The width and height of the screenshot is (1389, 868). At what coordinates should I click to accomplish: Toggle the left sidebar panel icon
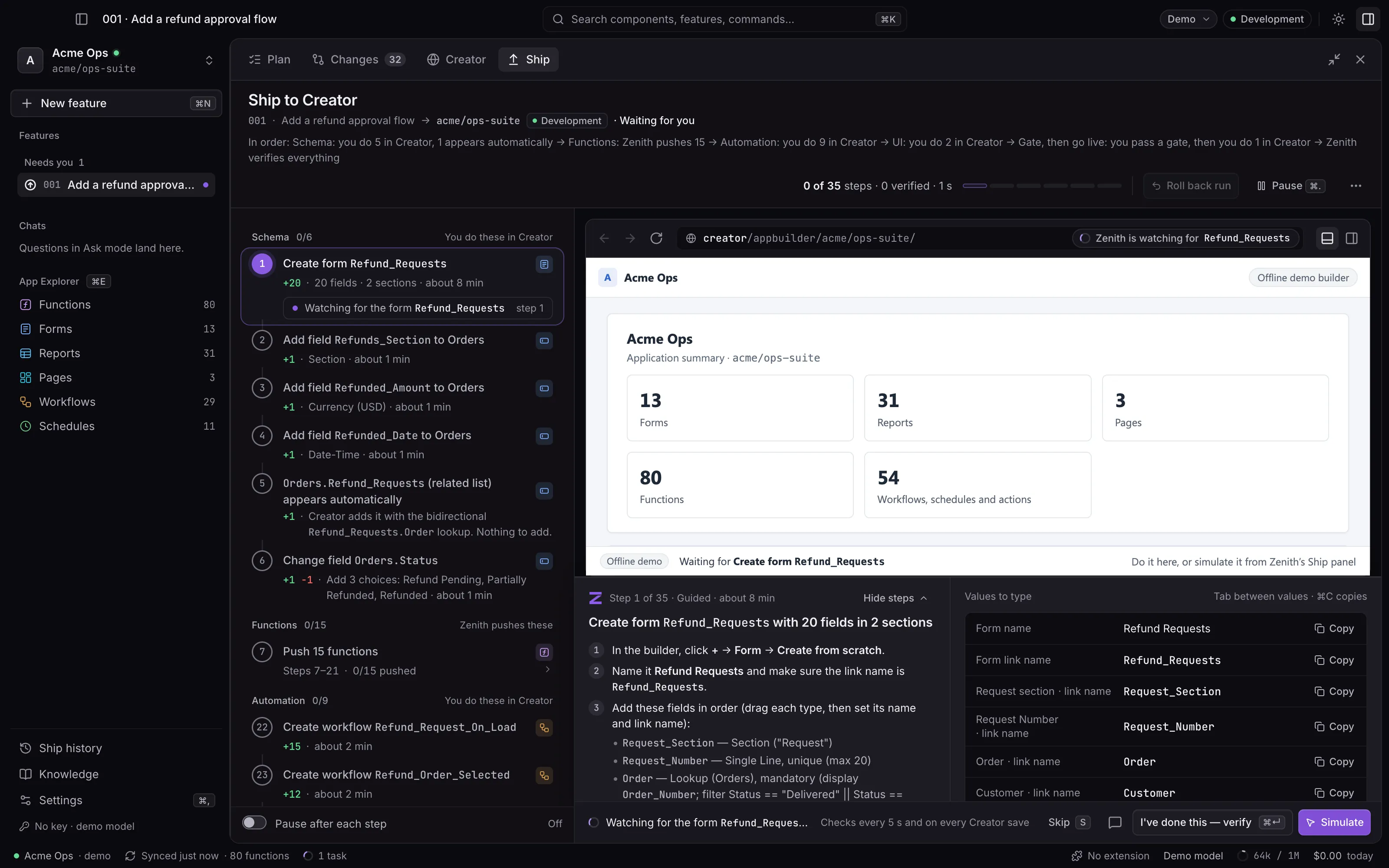(x=82, y=19)
